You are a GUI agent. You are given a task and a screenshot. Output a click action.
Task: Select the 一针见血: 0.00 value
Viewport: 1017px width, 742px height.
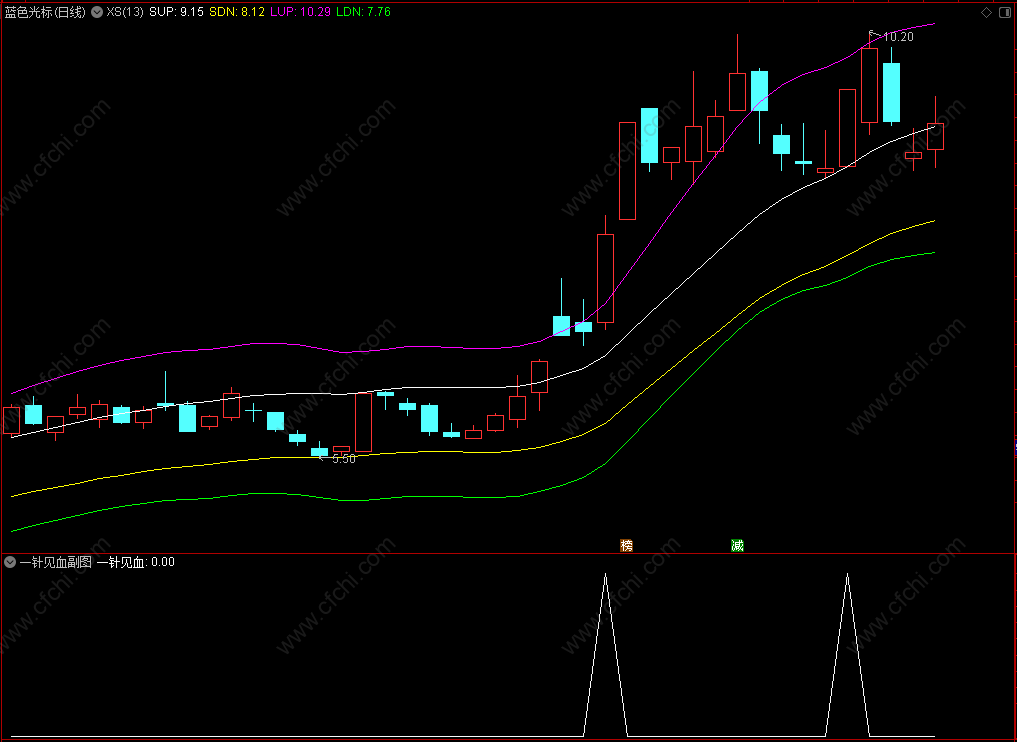[136, 562]
